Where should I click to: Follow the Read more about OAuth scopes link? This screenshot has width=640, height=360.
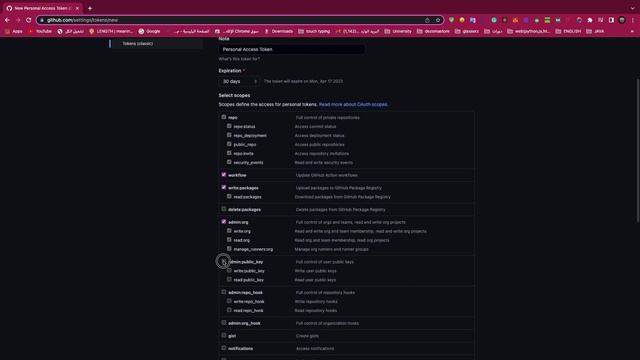click(x=353, y=104)
